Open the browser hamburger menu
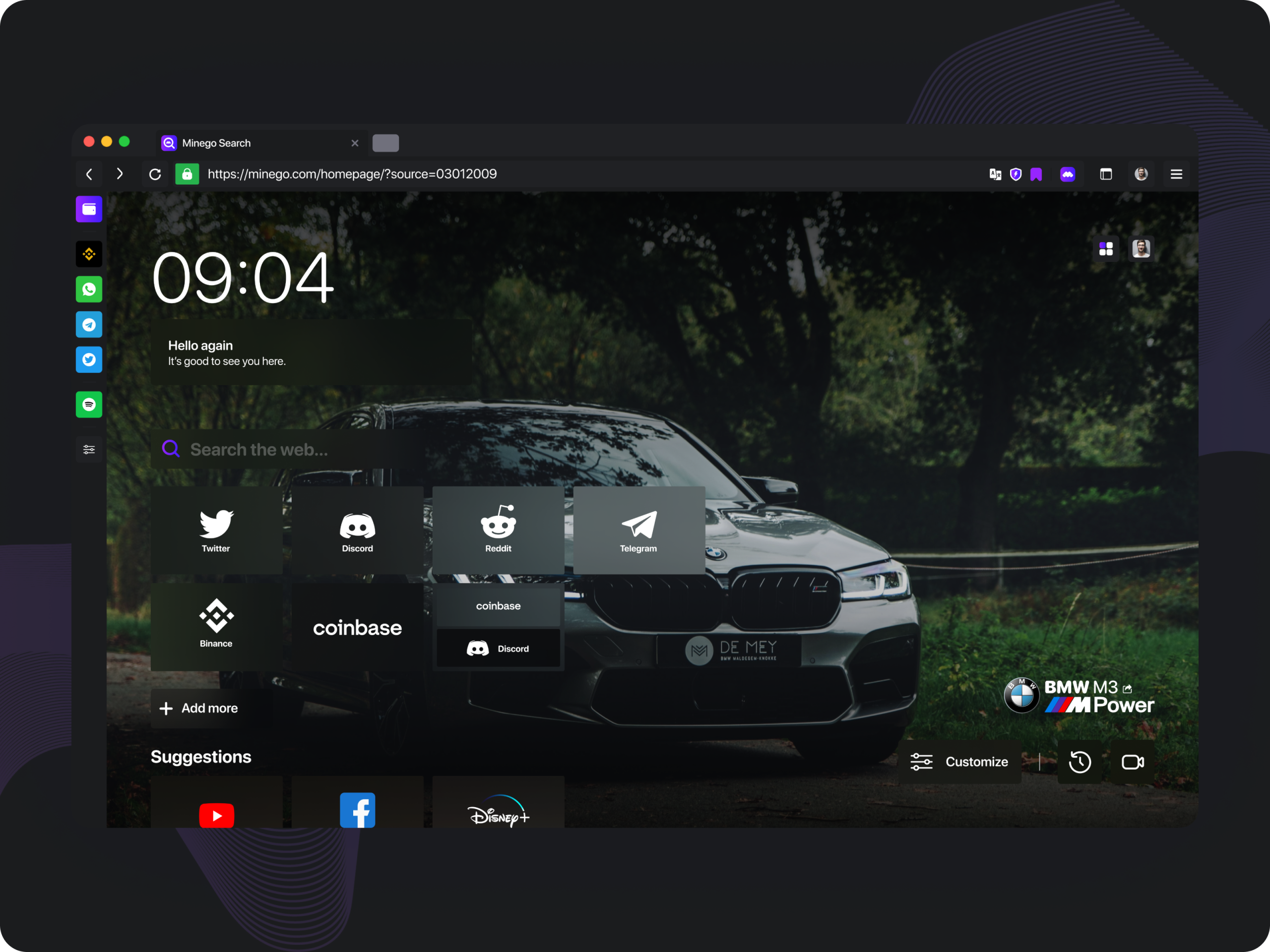 coord(1176,174)
